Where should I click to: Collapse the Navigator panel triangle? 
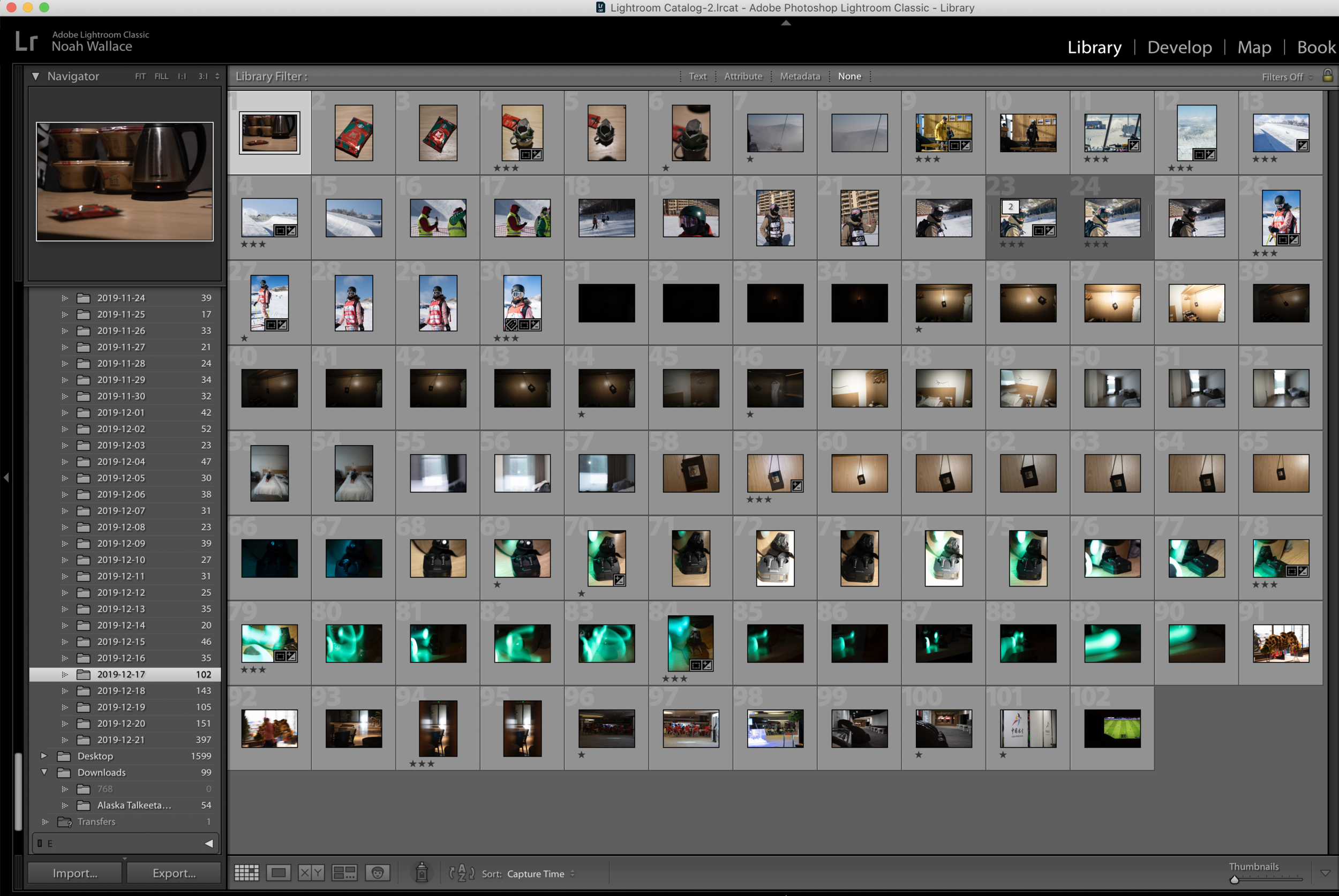pyautogui.click(x=35, y=76)
